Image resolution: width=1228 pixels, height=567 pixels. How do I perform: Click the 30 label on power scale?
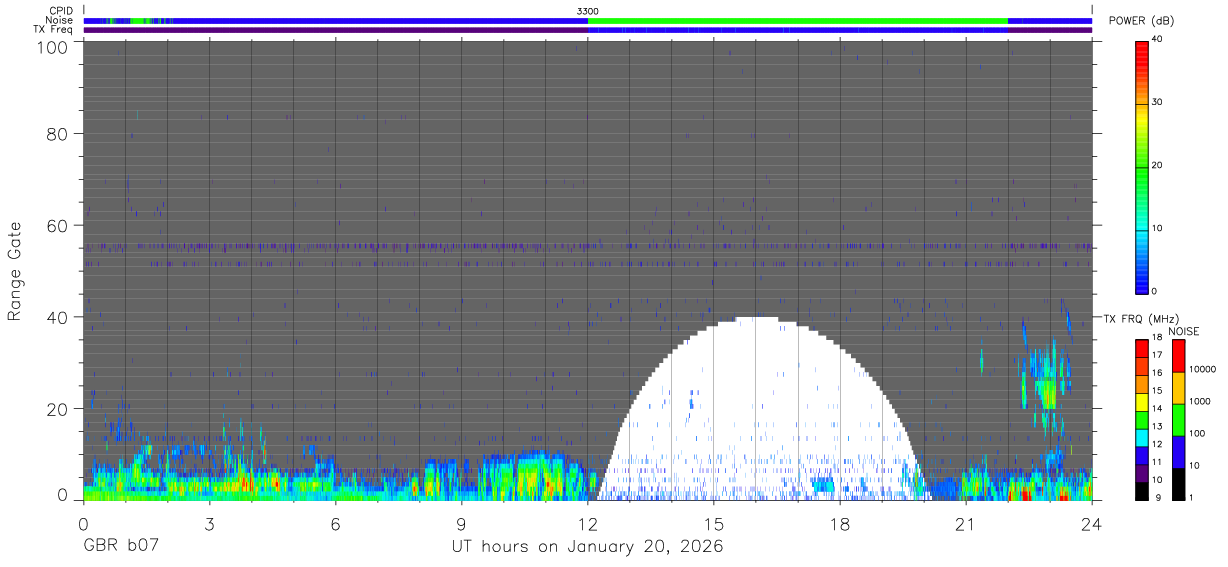click(x=1158, y=102)
